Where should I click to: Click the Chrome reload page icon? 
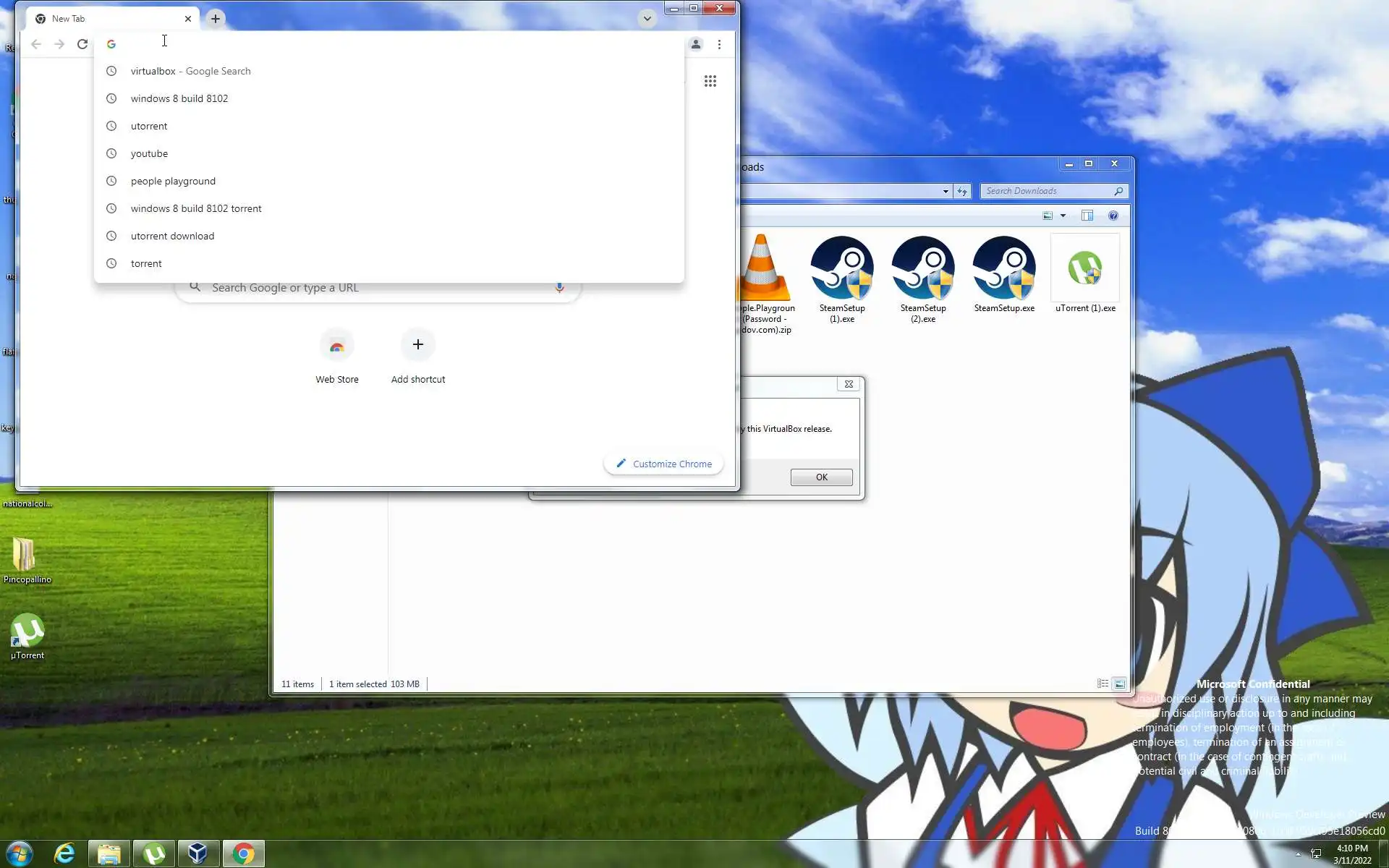(82, 44)
